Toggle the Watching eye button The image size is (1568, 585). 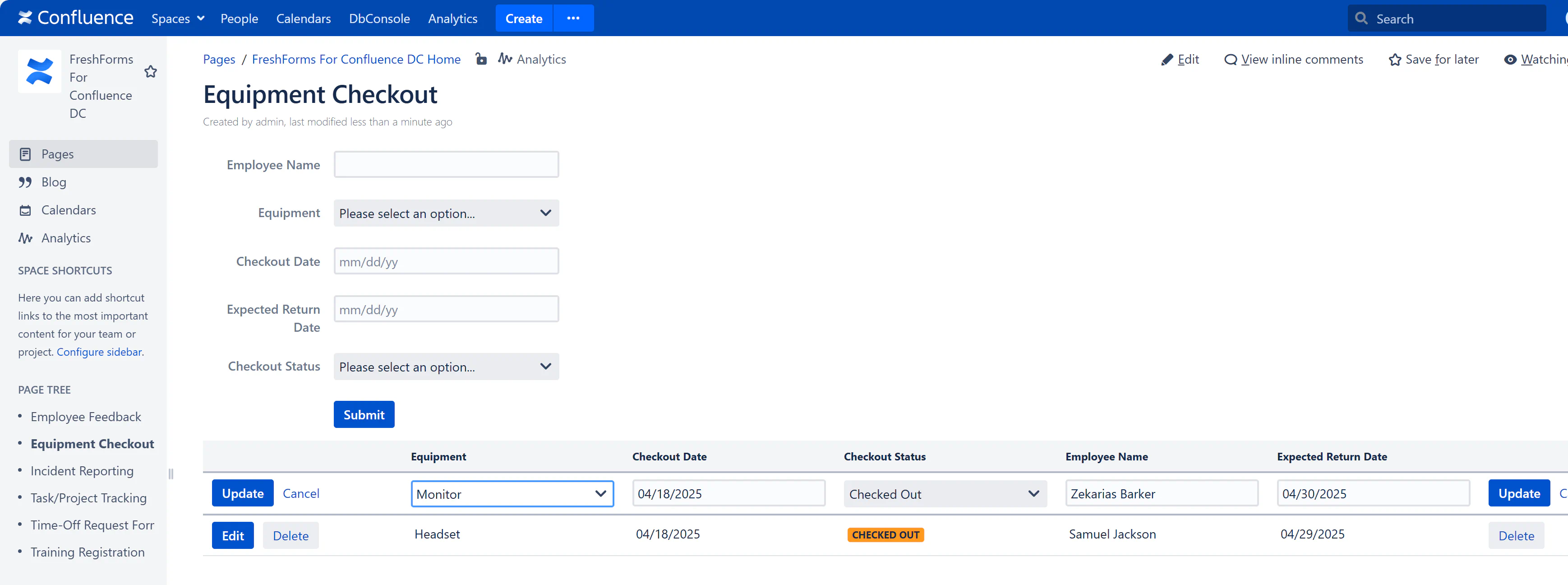(1509, 60)
